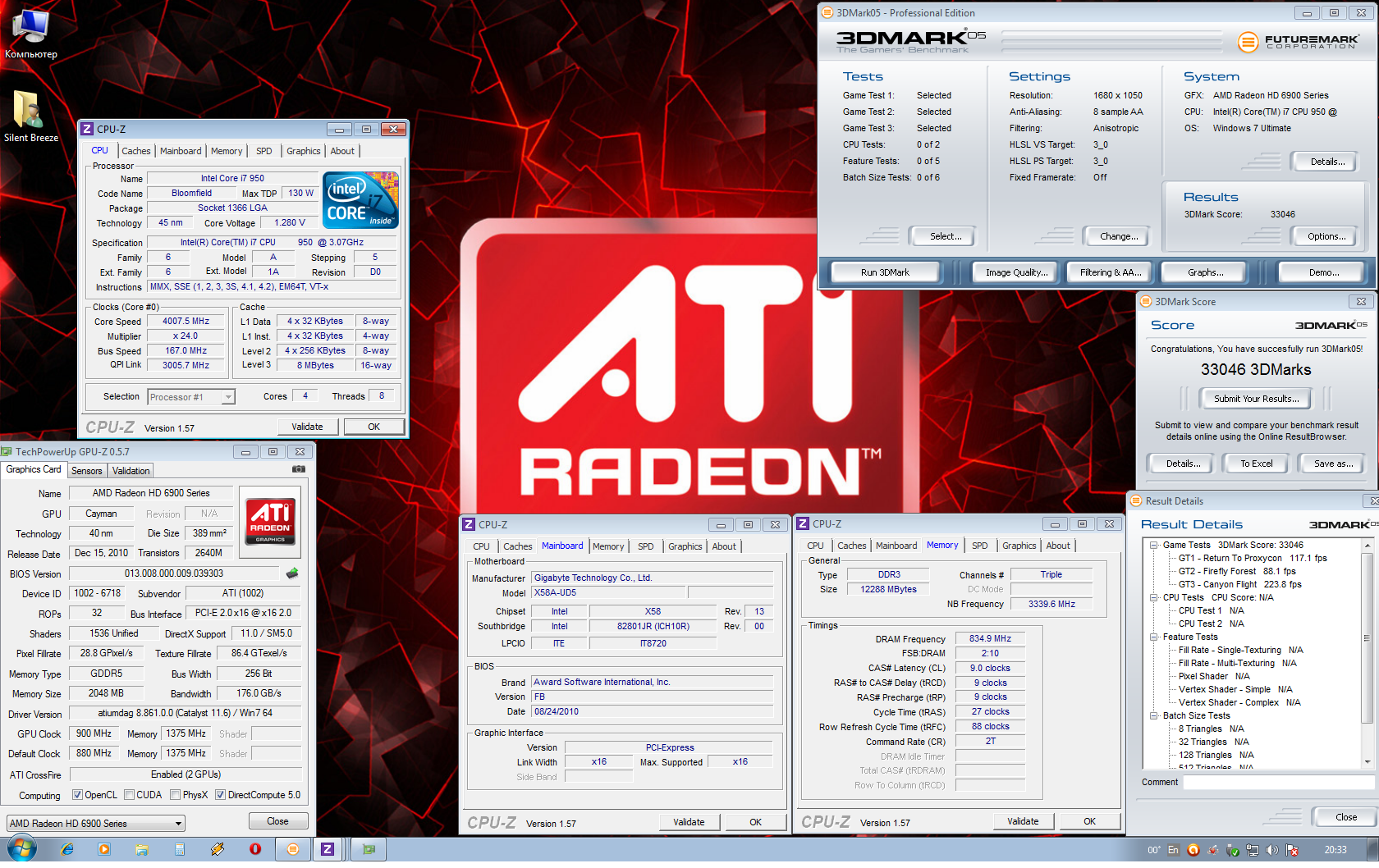Viewport: 1379px width, 868px height.
Task: Click Demo... button in 3DMark05
Action: tap(1323, 272)
